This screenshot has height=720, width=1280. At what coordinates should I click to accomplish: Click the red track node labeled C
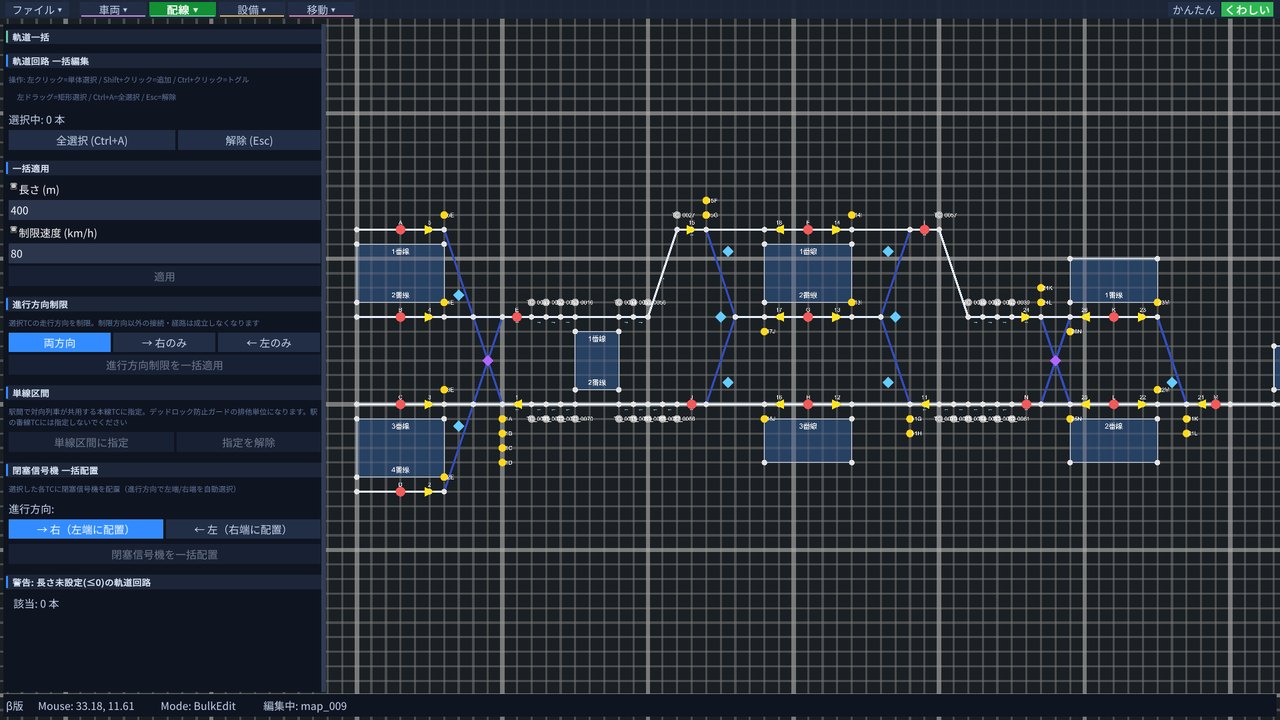(x=400, y=404)
